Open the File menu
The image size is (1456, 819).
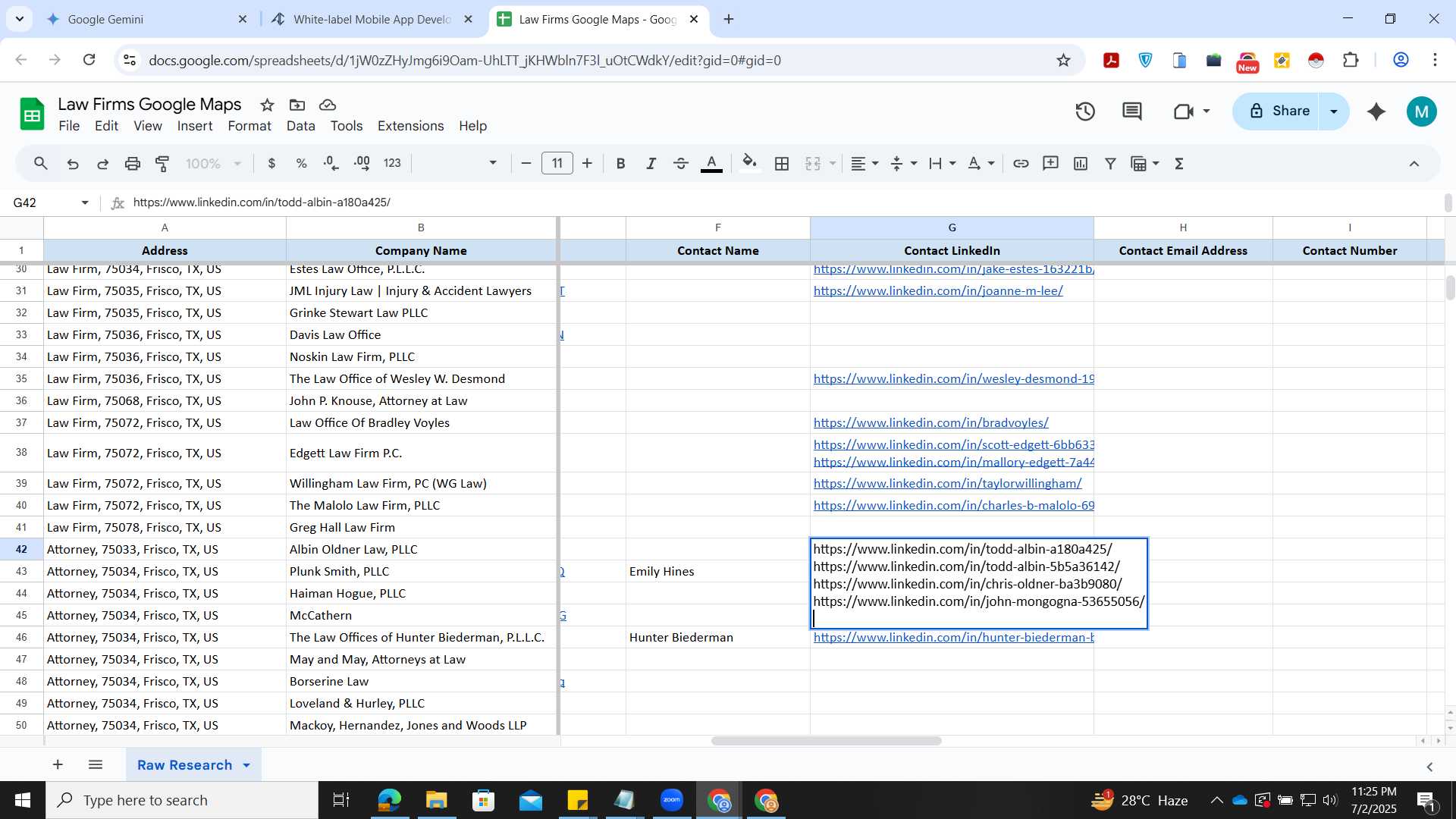click(69, 126)
